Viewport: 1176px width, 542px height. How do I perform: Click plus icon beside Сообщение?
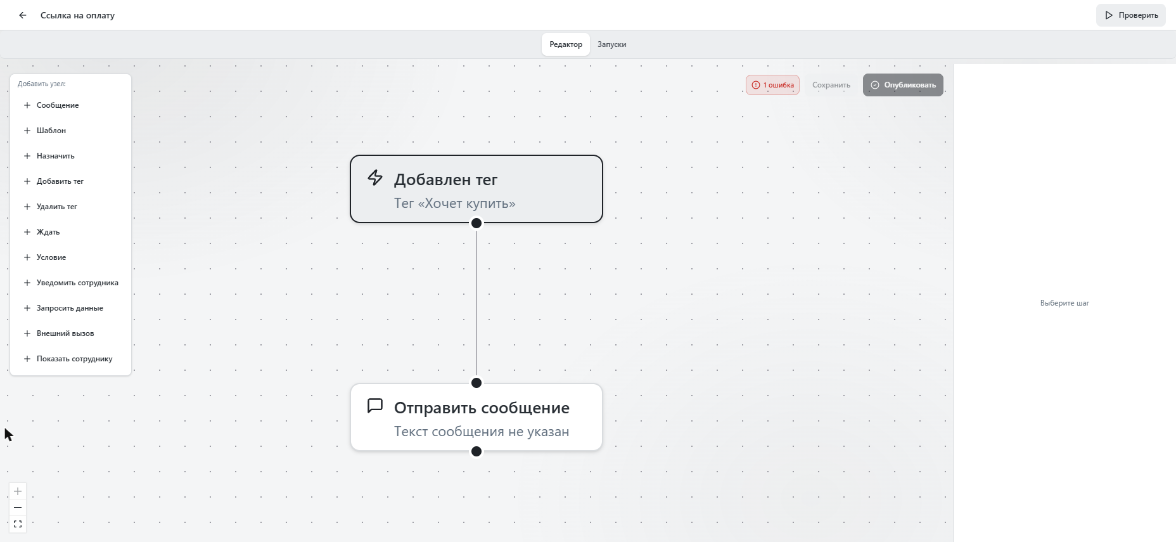pyautogui.click(x=27, y=106)
